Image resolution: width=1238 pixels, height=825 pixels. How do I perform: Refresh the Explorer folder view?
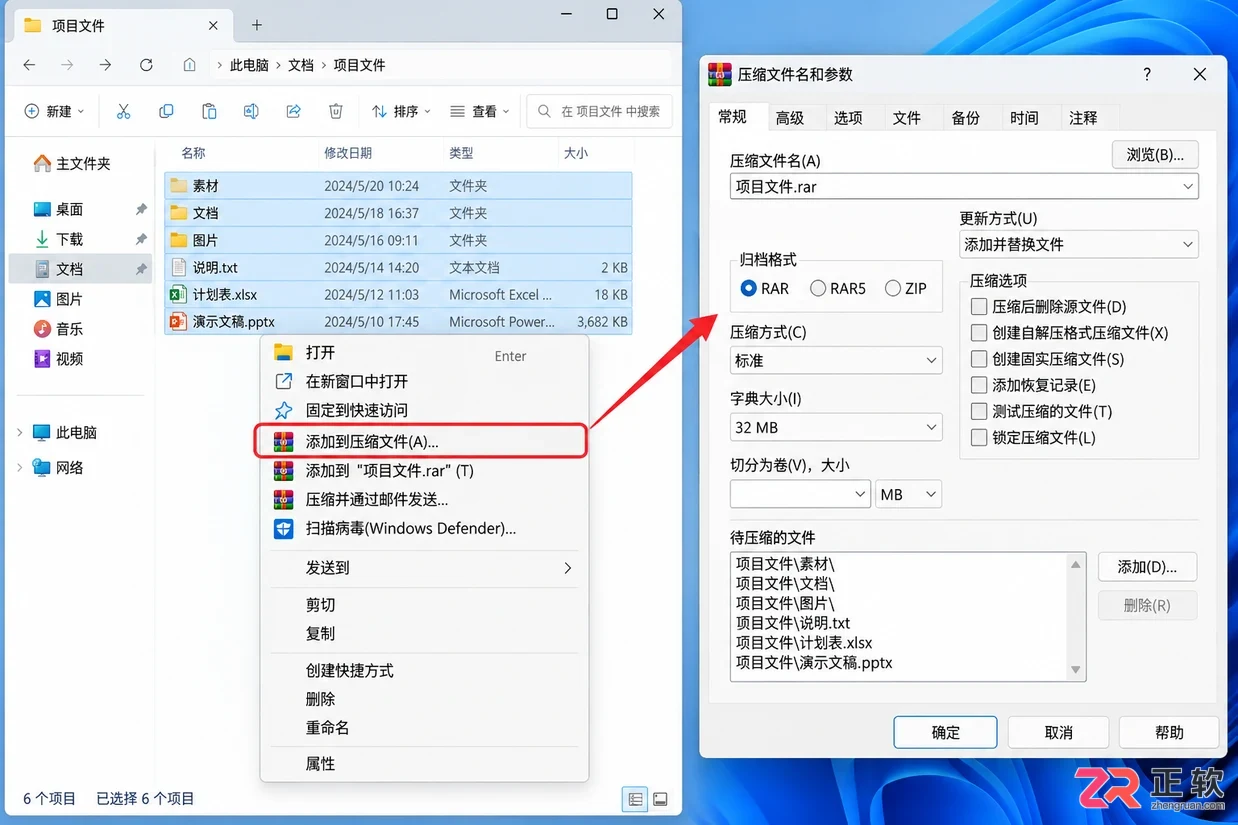coord(146,65)
